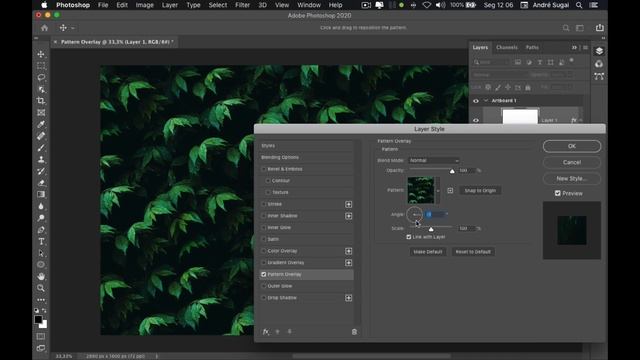The height and width of the screenshot is (360, 640).
Task: Add another Inner Shadow plus button
Action: click(x=348, y=216)
